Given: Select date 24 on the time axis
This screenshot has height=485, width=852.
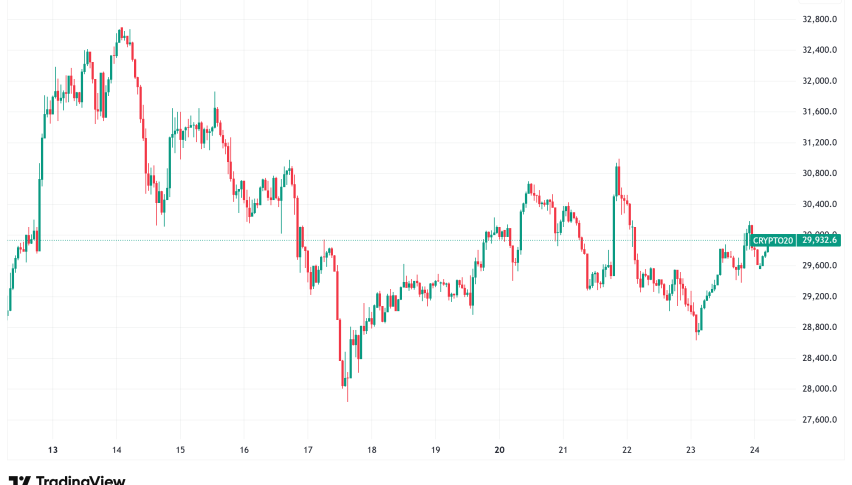Looking at the screenshot, I should (x=755, y=450).
